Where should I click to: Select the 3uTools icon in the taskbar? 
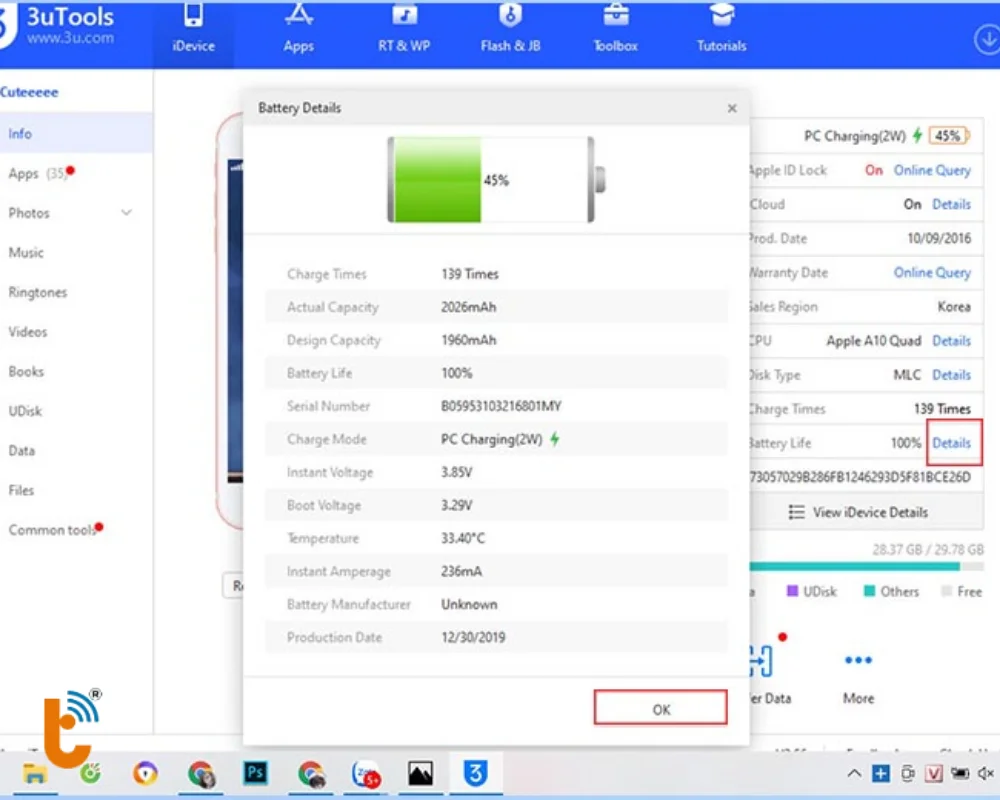point(475,772)
